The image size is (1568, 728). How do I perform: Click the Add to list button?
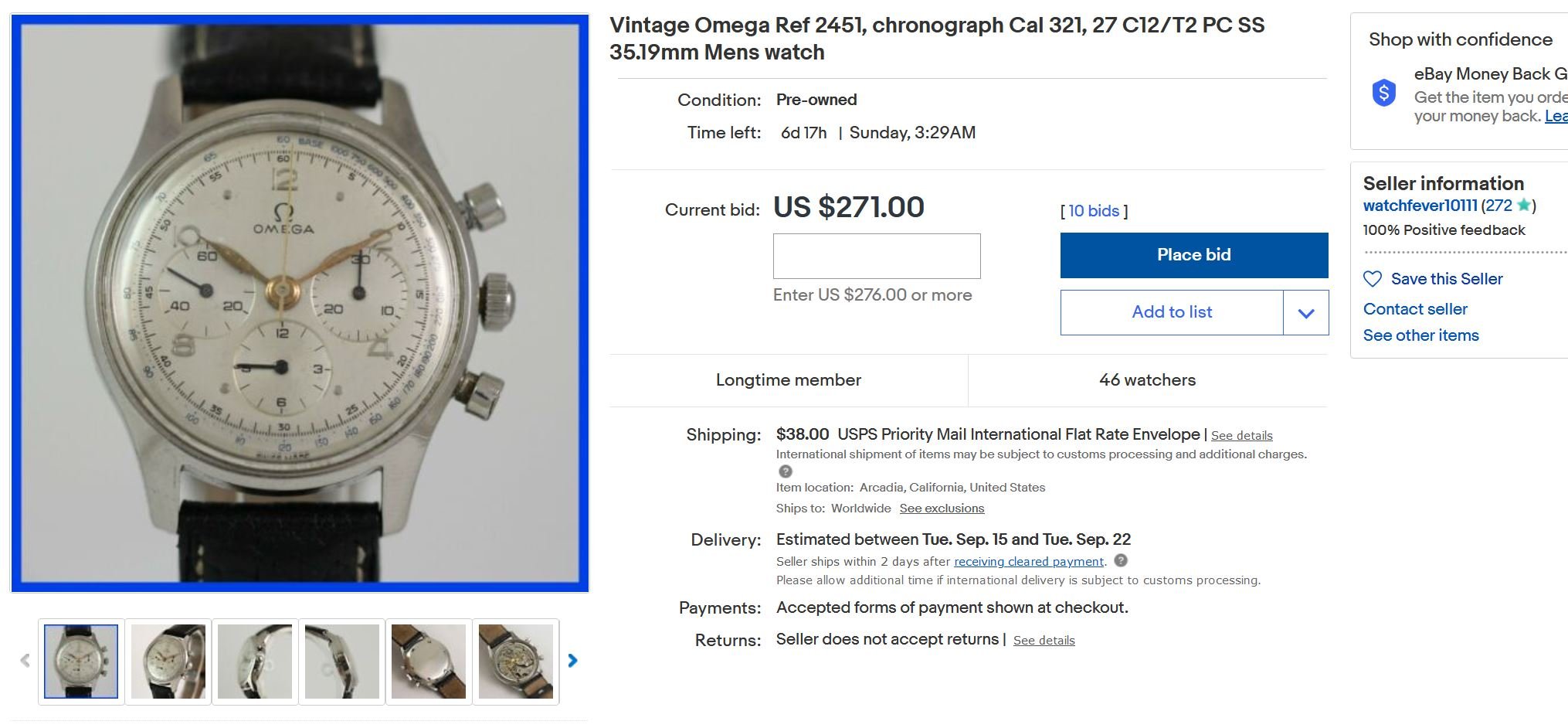tap(1172, 312)
